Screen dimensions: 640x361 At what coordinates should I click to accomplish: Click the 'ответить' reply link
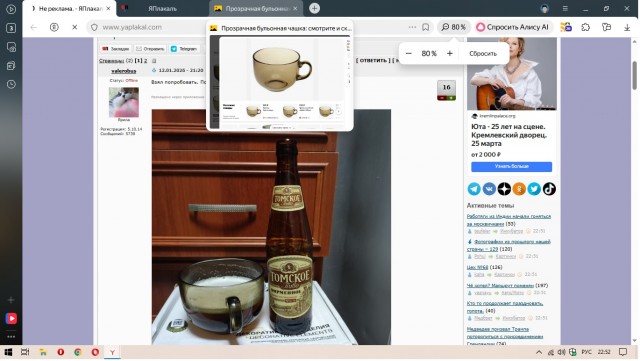tap(373, 60)
